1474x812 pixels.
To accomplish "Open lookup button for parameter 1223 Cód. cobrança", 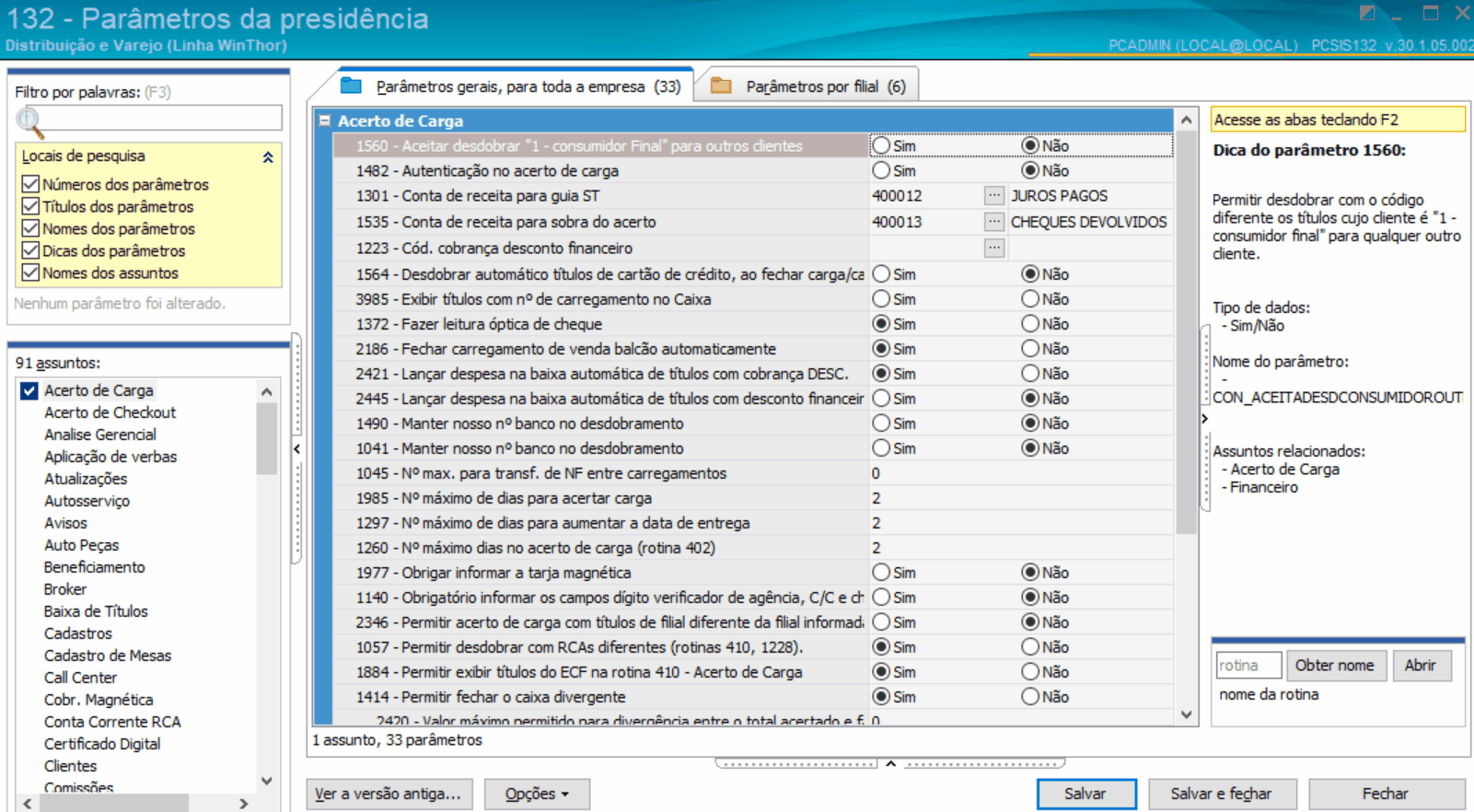I will click(x=994, y=248).
